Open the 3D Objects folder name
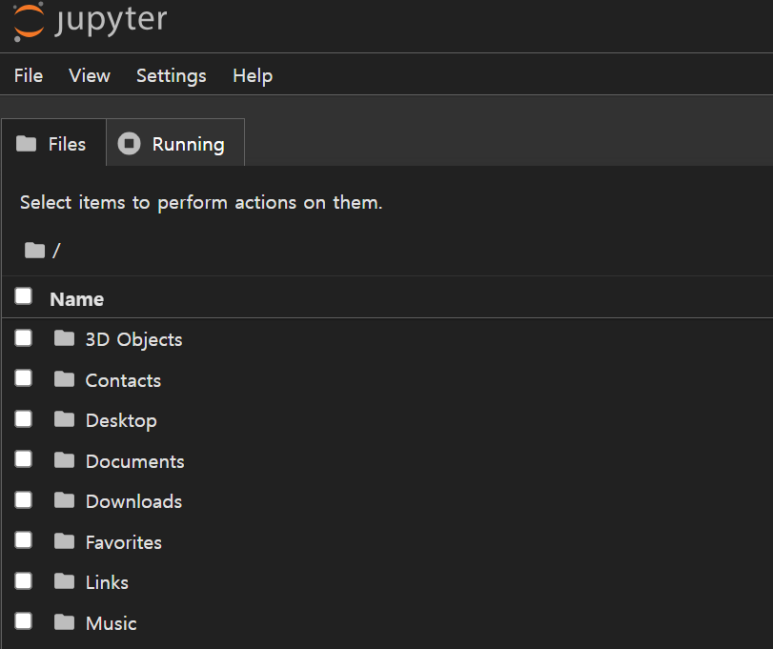This screenshot has width=773, height=649. [x=134, y=340]
